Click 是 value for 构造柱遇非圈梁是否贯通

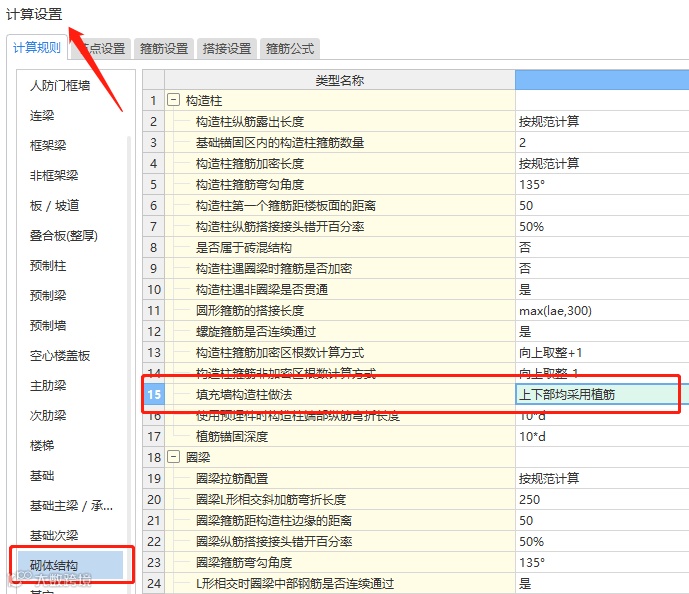coord(602,290)
